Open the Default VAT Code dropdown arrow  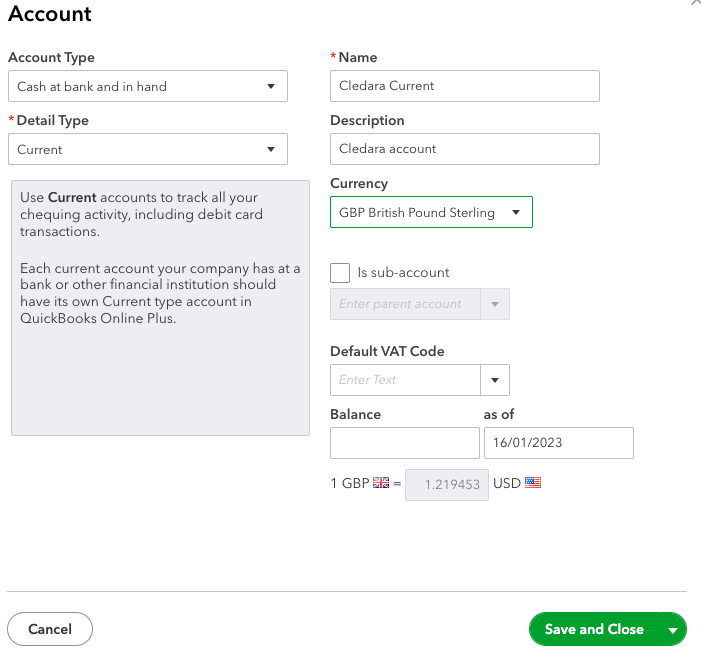[x=495, y=380]
